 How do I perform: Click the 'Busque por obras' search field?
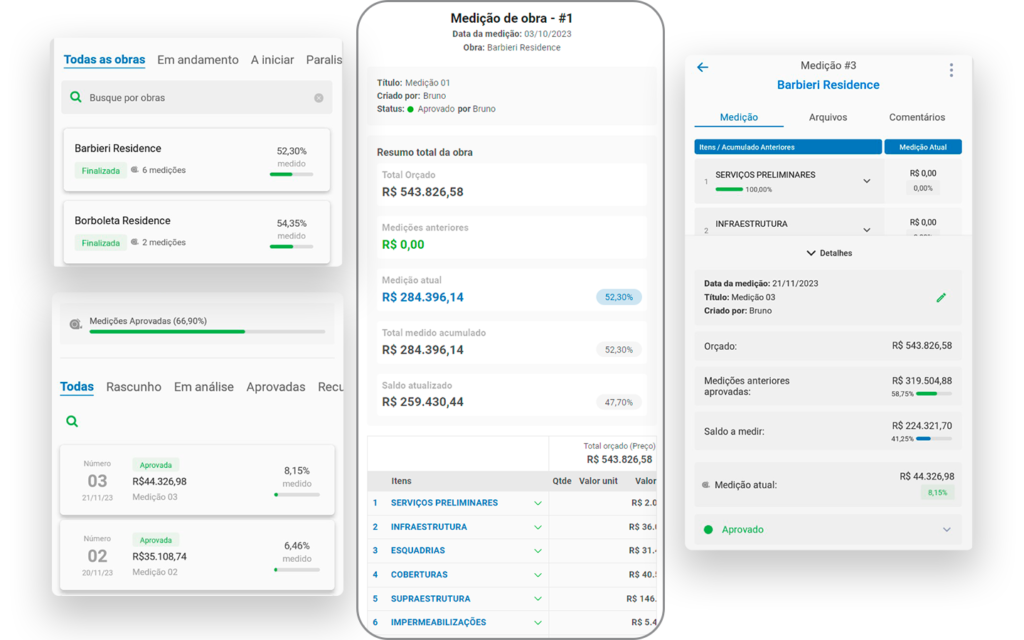[196, 98]
